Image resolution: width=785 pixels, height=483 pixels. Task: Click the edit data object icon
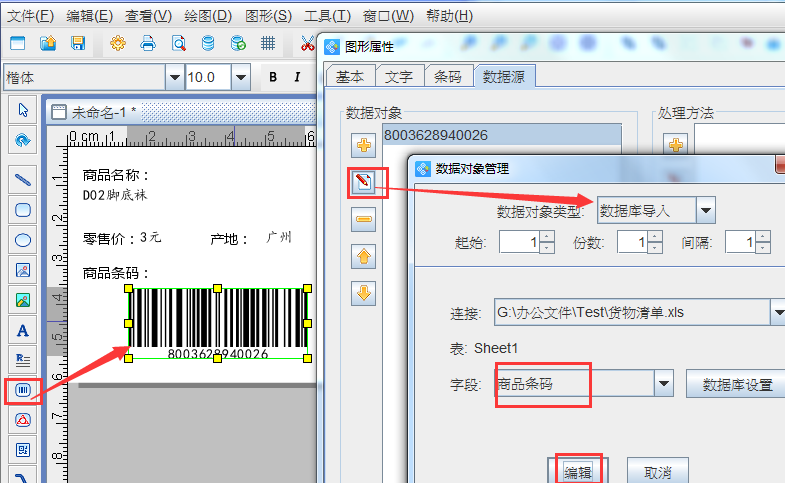pos(365,182)
